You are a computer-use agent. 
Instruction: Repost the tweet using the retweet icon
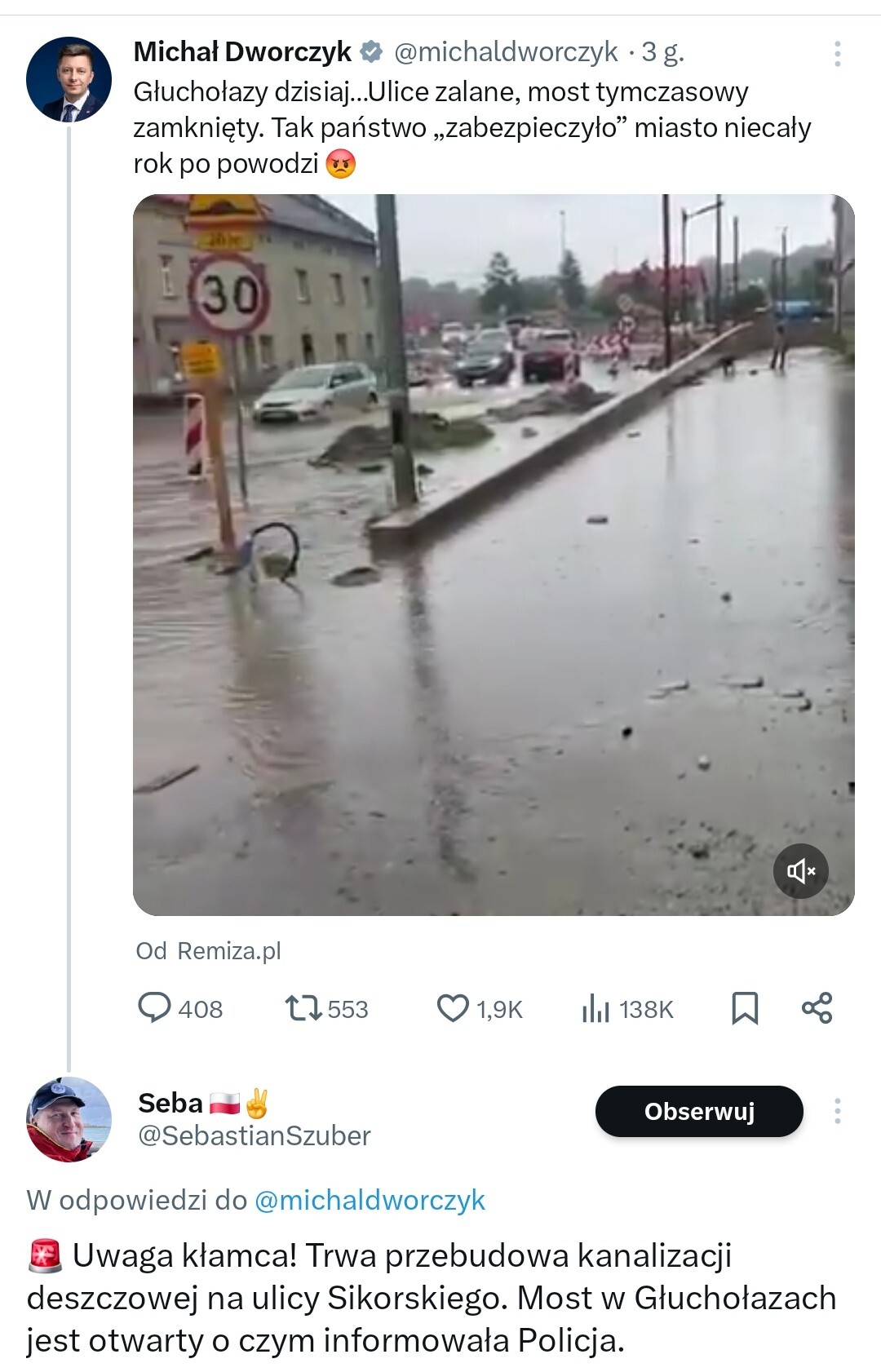(x=303, y=1008)
